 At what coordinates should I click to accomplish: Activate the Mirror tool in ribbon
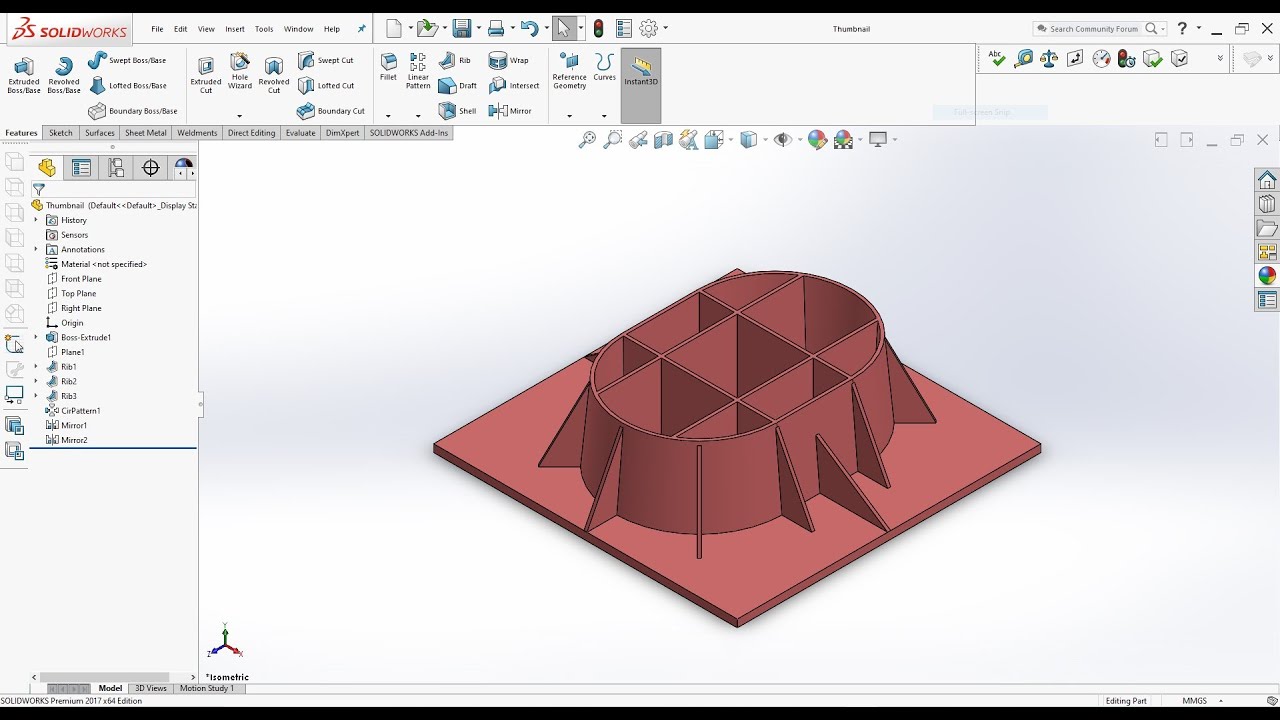point(510,111)
